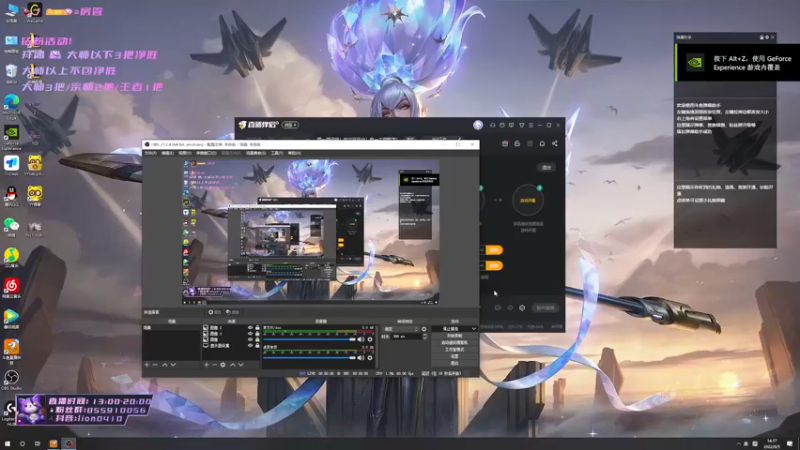Open the Windows Start button
800x450 pixels.
pos(7,443)
